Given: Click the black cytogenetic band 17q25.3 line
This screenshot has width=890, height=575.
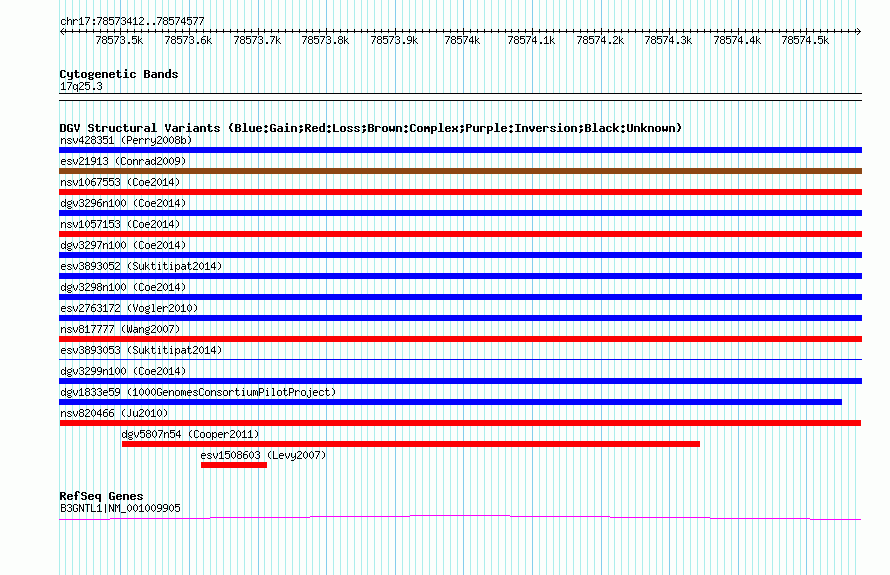Looking at the screenshot, I should pyautogui.click(x=460, y=97).
